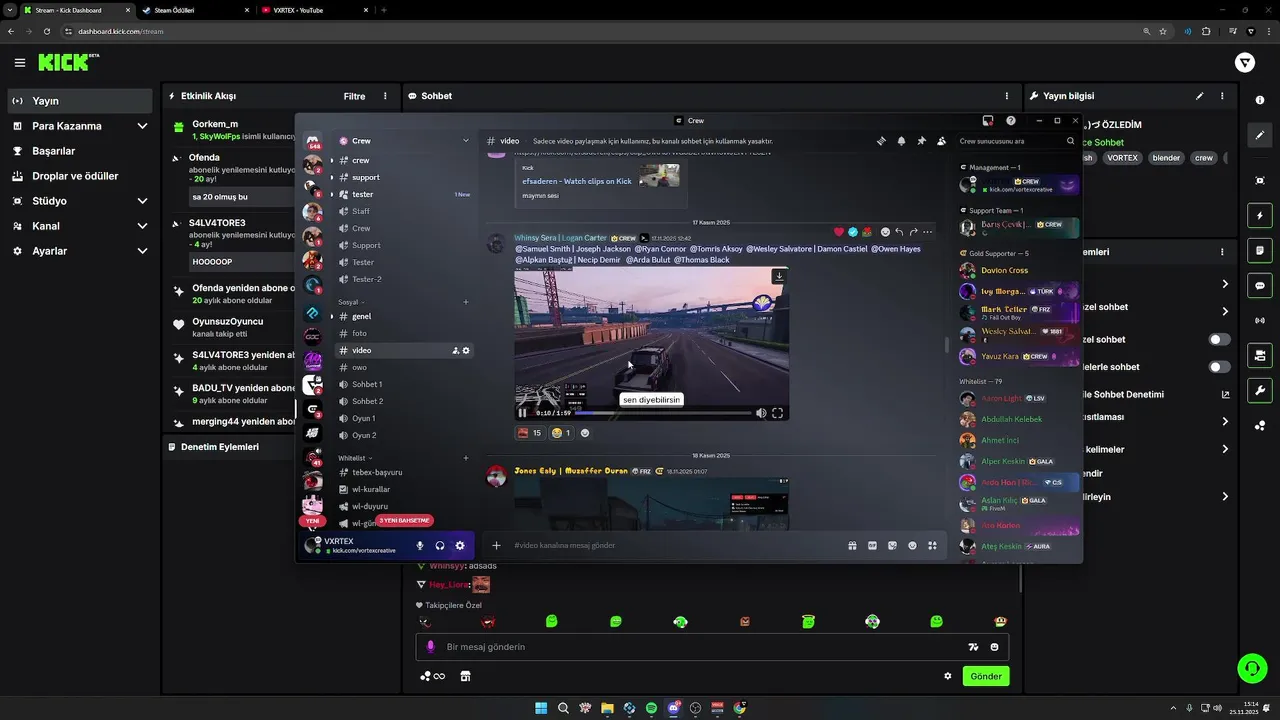This screenshot has width=1280, height=720.
Task: Collapse the Sosyal category in Discord
Action: click(x=350, y=302)
